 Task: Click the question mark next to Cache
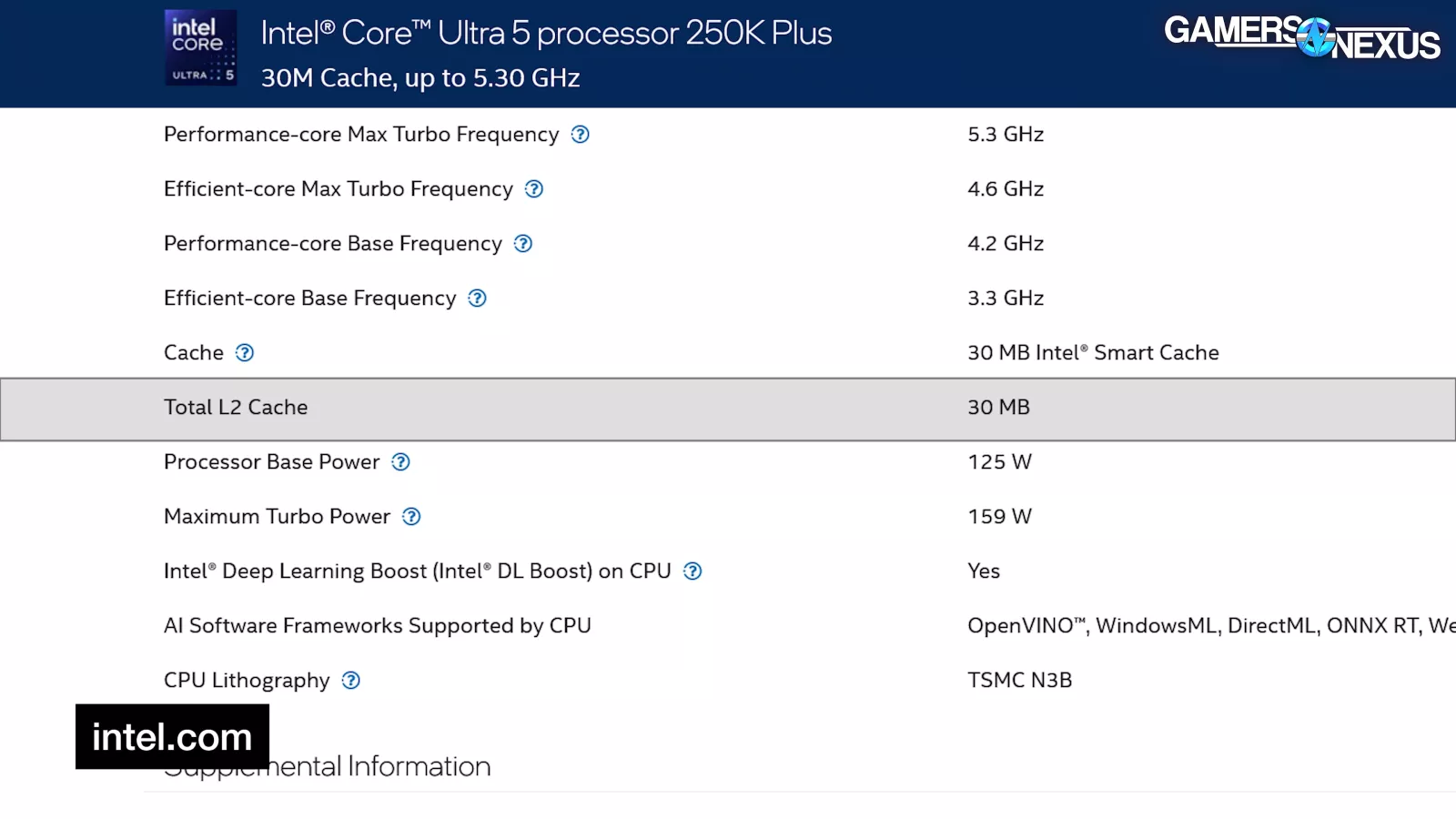coord(245,353)
